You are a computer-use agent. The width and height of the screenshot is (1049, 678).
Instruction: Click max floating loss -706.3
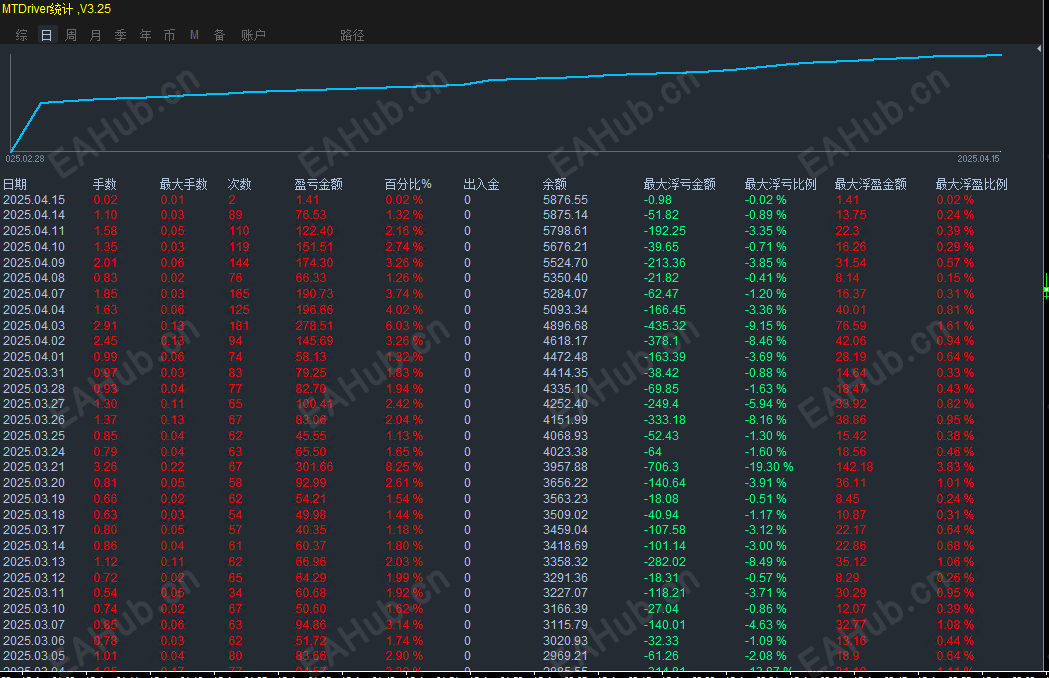(661, 467)
